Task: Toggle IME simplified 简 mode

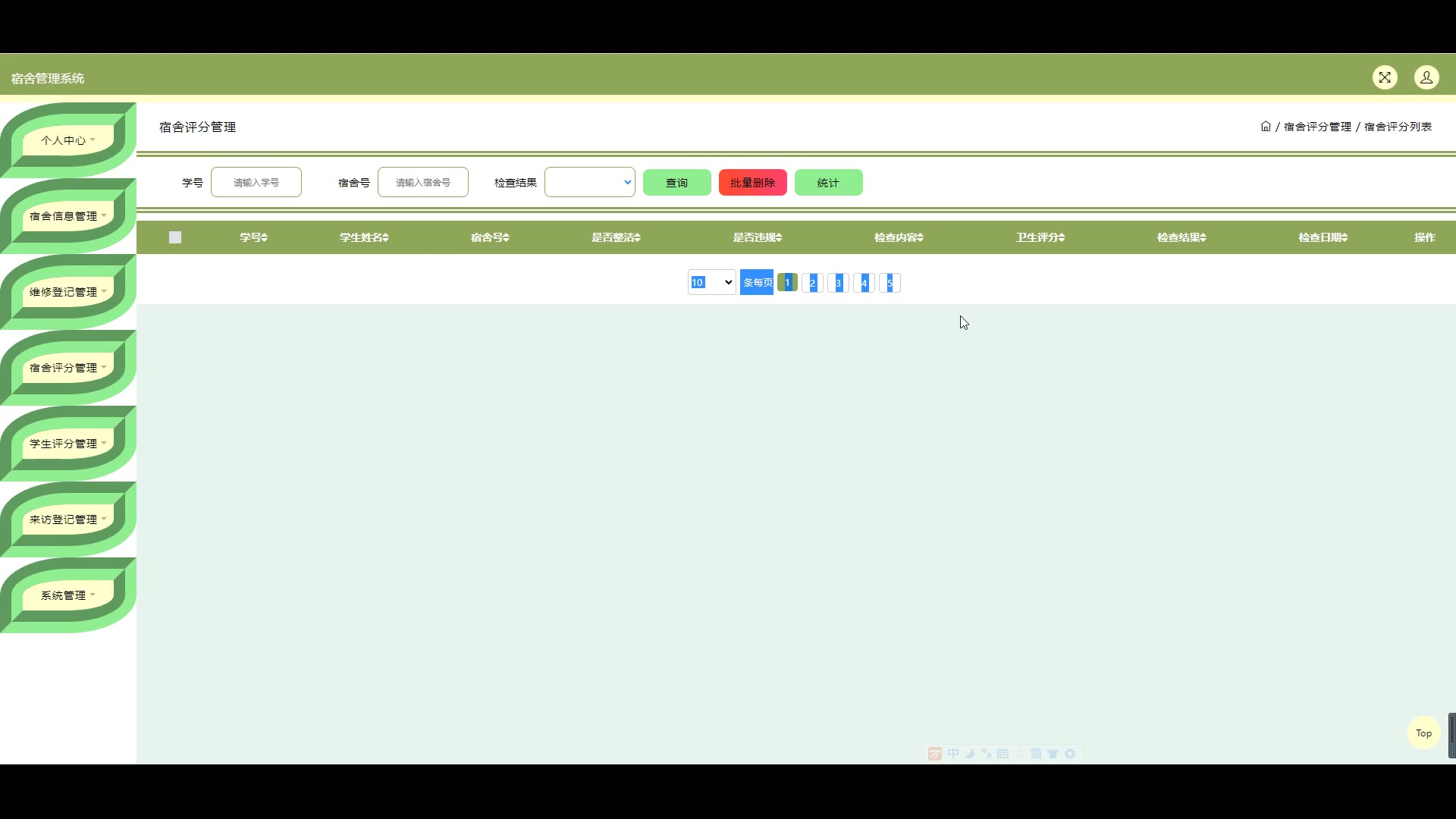Action: pyautogui.click(x=1036, y=754)
